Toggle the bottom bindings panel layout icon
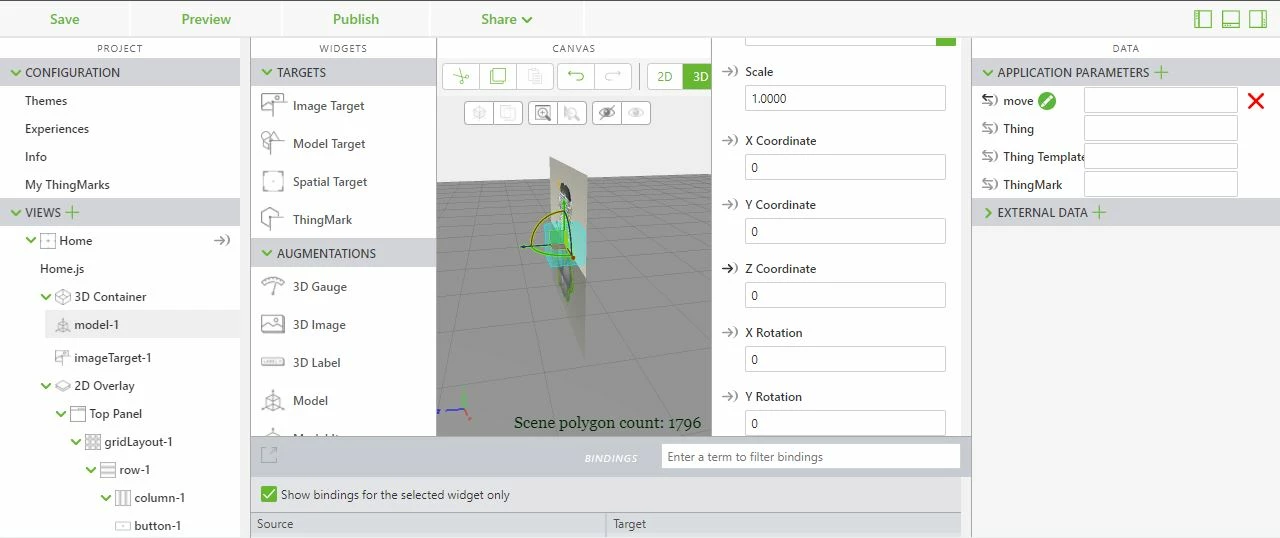Viewport: 1280px width, 538px height. 1230,19
